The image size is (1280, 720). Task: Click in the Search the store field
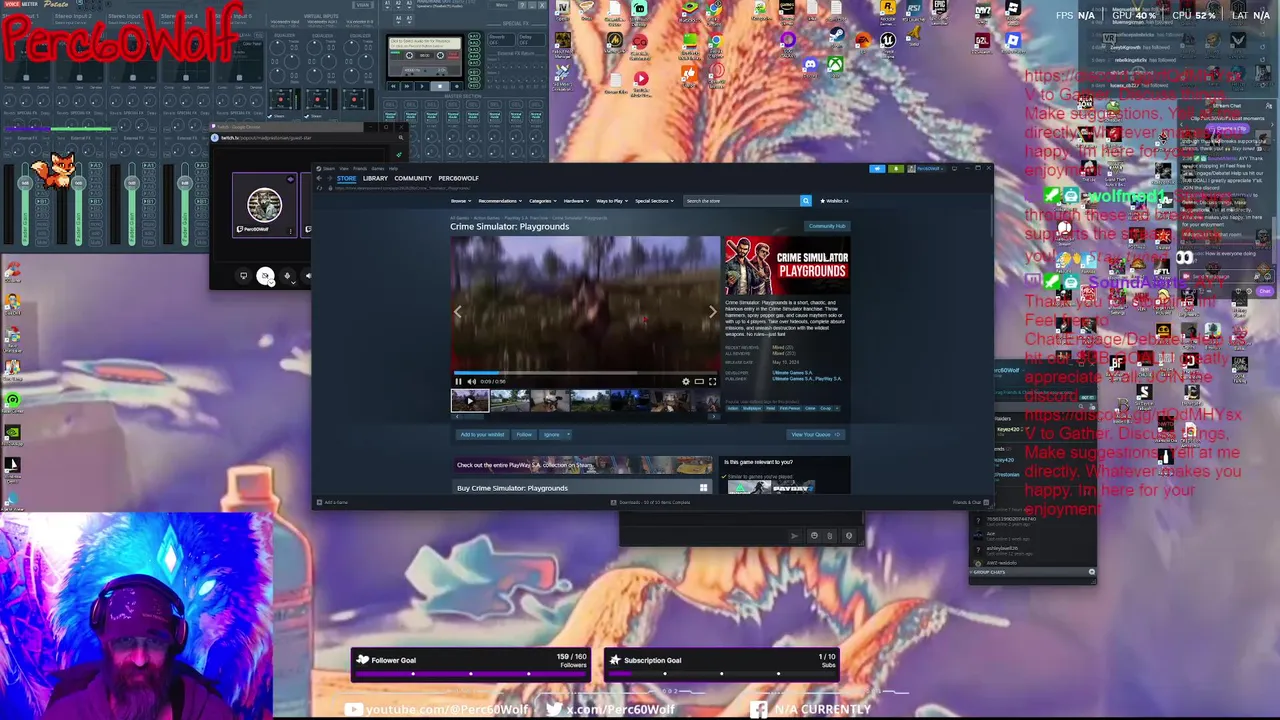point(741,201)
